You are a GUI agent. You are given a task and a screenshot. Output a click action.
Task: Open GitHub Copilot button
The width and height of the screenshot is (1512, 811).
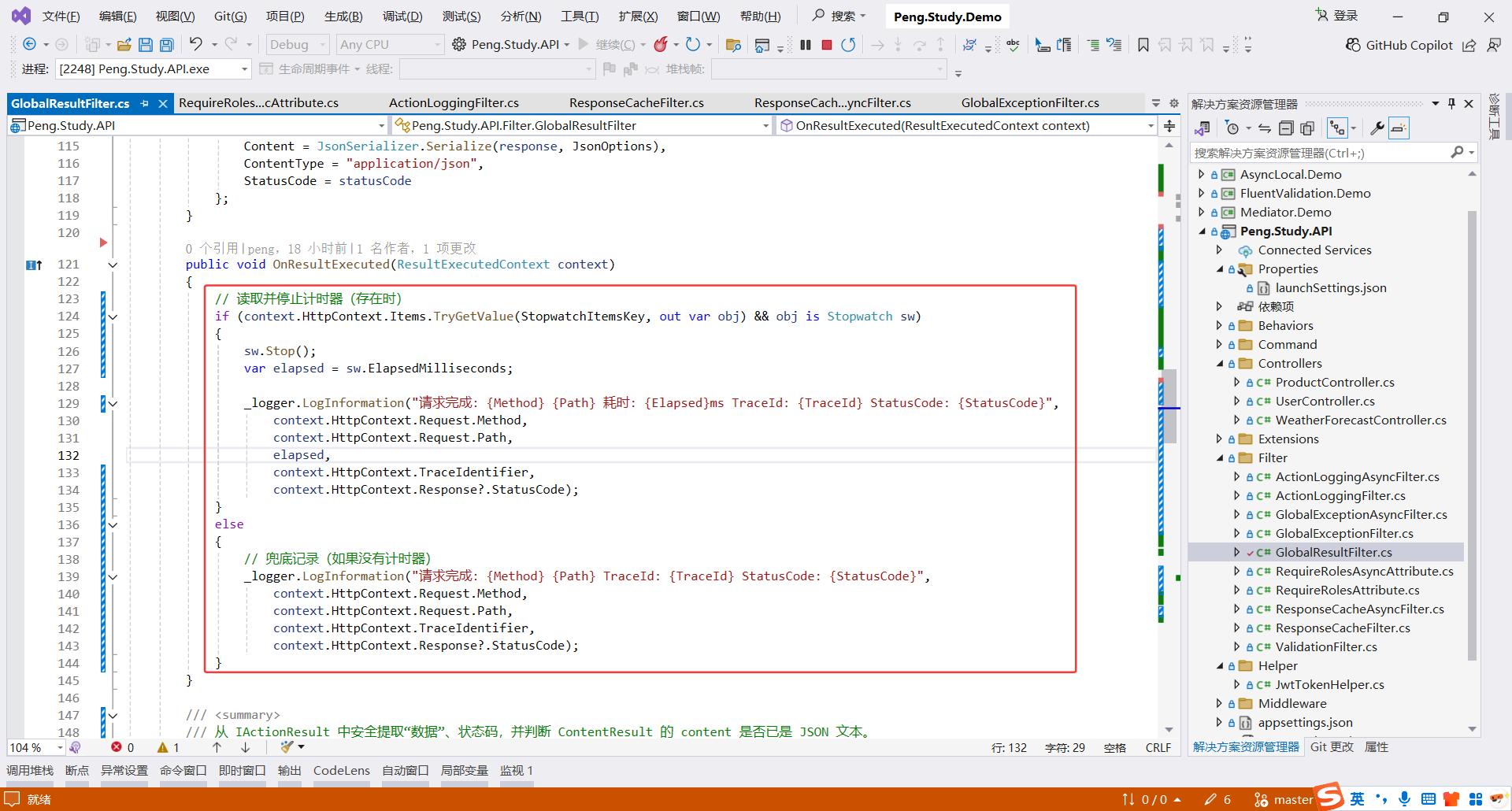coord(1399,46)
